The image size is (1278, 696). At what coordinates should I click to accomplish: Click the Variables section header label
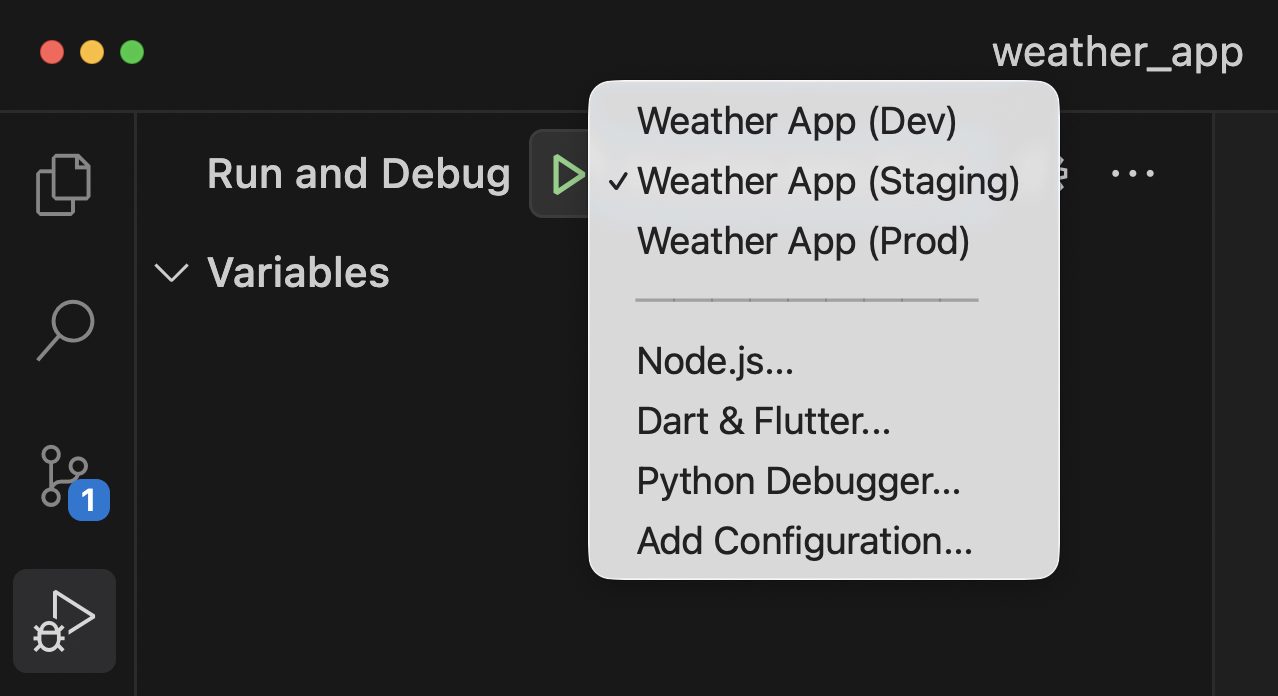(x=298, y=273)
